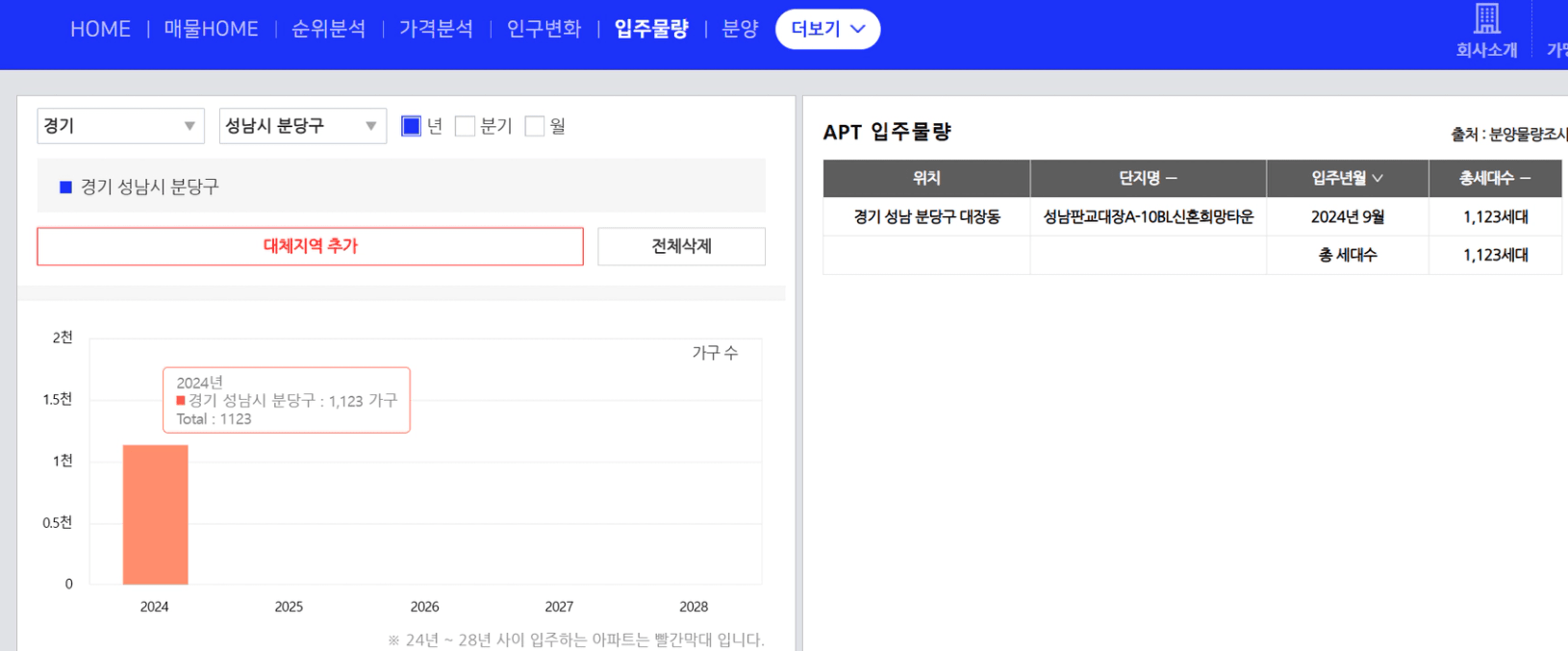This screenshot has width=1568, height=651.
Task: Click the 2027 x-axis label
Action: point(559,607)
